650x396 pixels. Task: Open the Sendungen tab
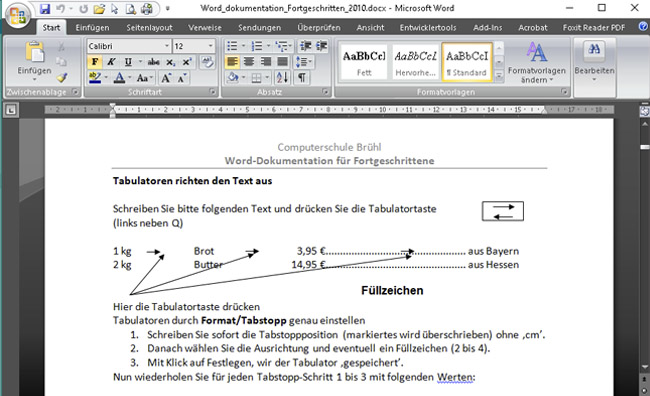coord(260,28)
